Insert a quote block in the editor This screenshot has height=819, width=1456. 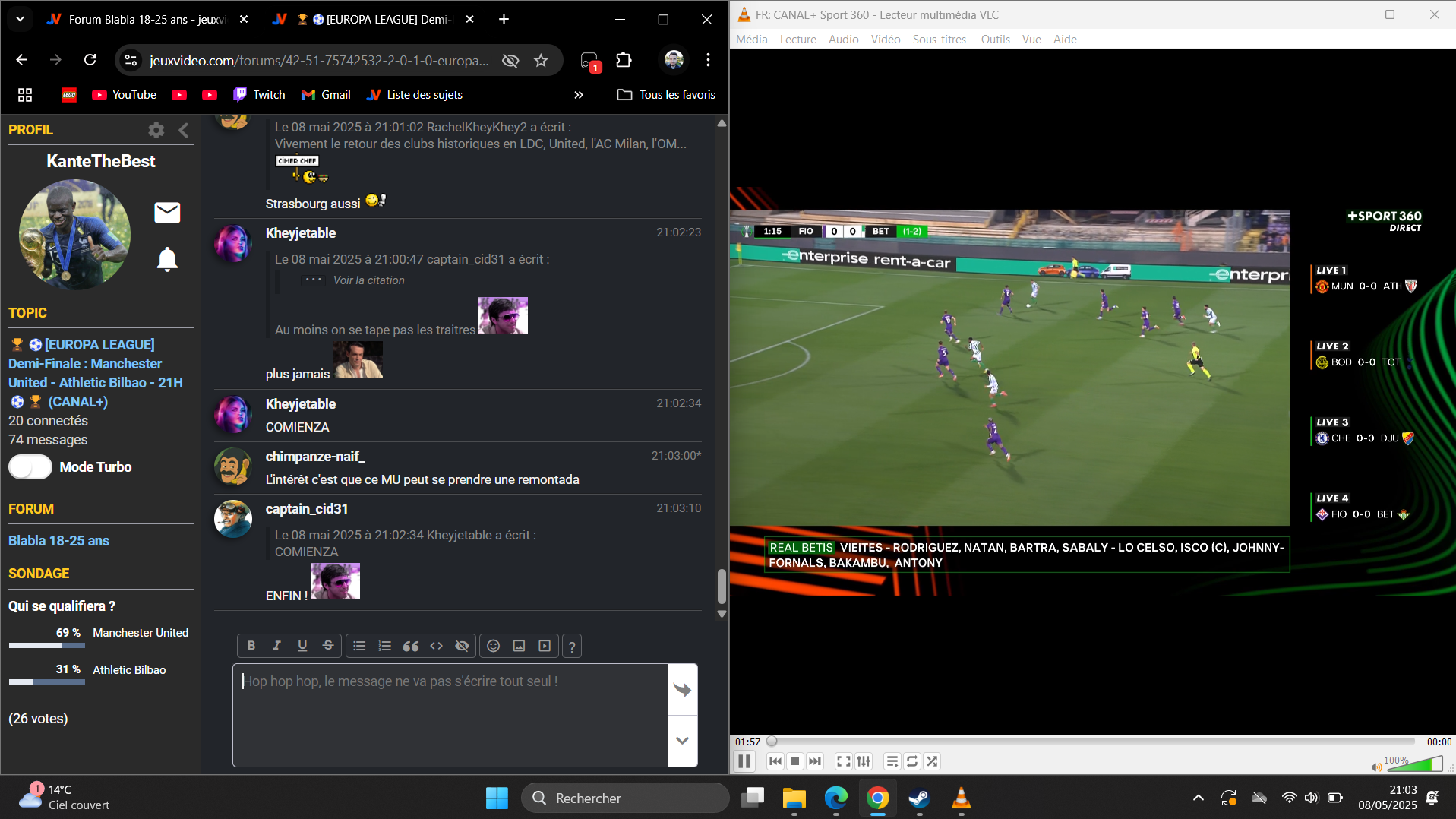[411, 646]
